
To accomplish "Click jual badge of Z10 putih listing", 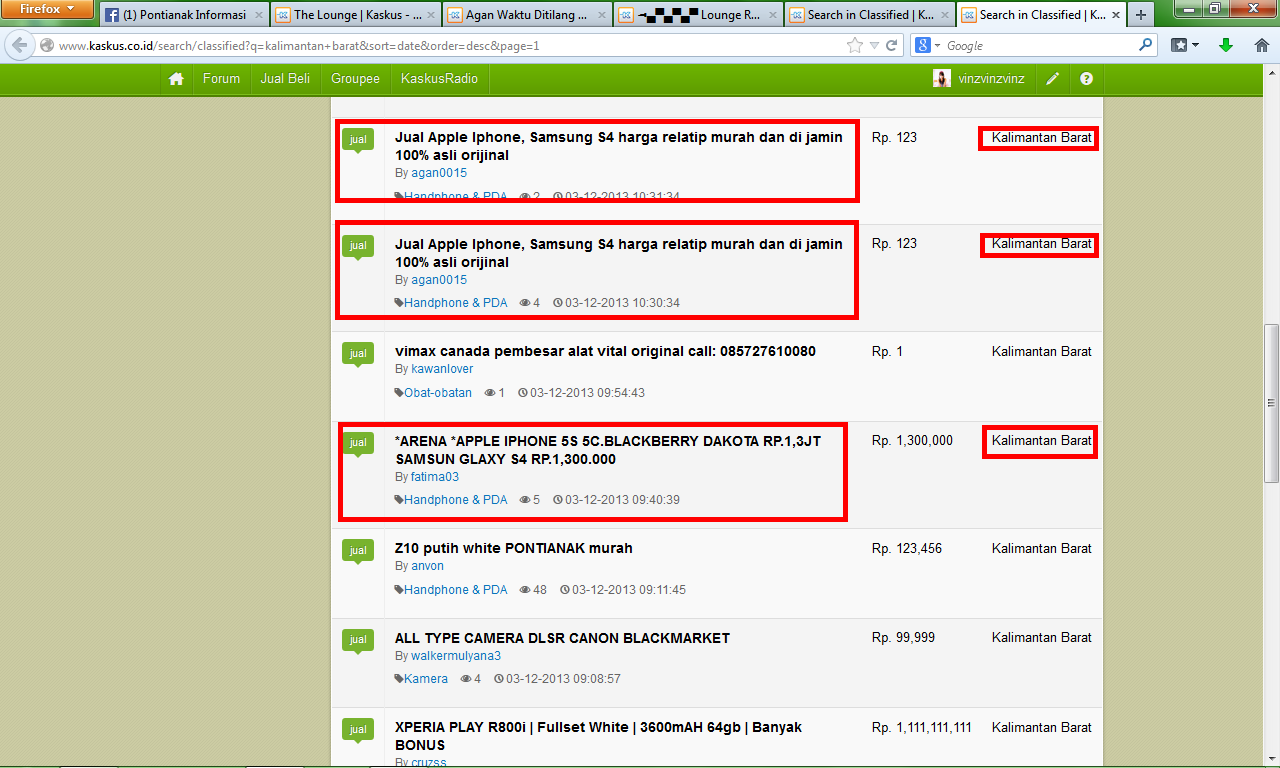I will point(358,551).
